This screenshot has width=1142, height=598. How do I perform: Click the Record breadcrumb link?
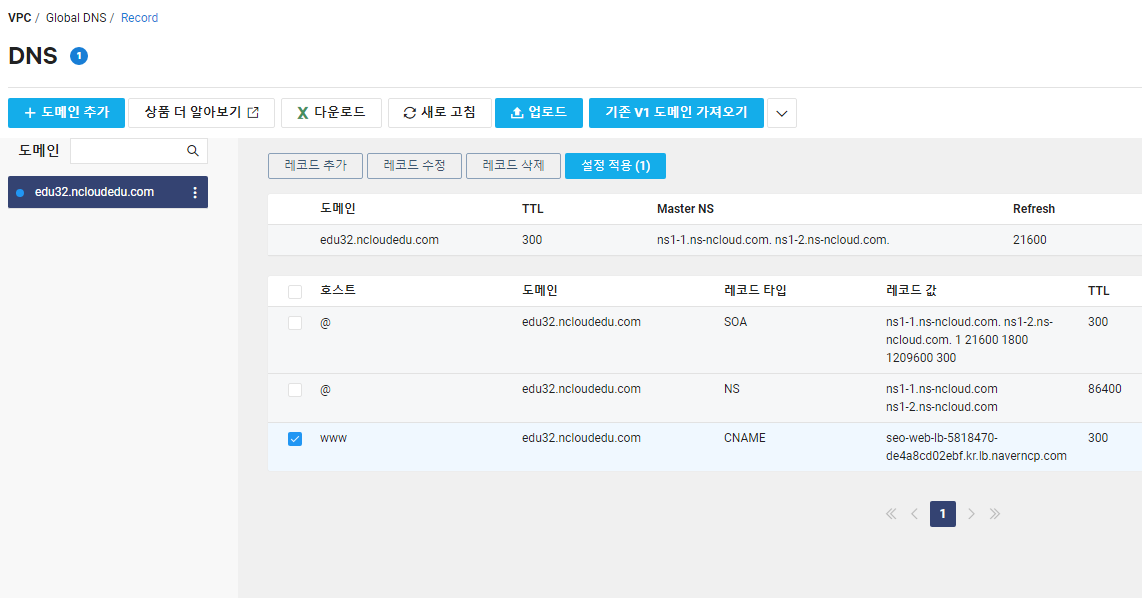[139, 17]
